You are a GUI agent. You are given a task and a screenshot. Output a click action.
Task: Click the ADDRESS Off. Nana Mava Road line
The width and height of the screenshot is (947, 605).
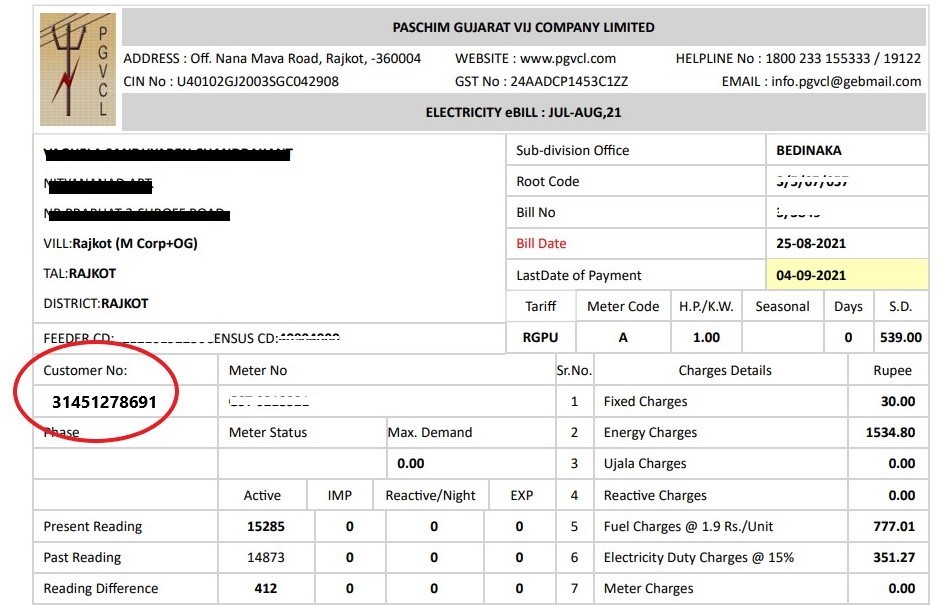(x=272, y=59)
